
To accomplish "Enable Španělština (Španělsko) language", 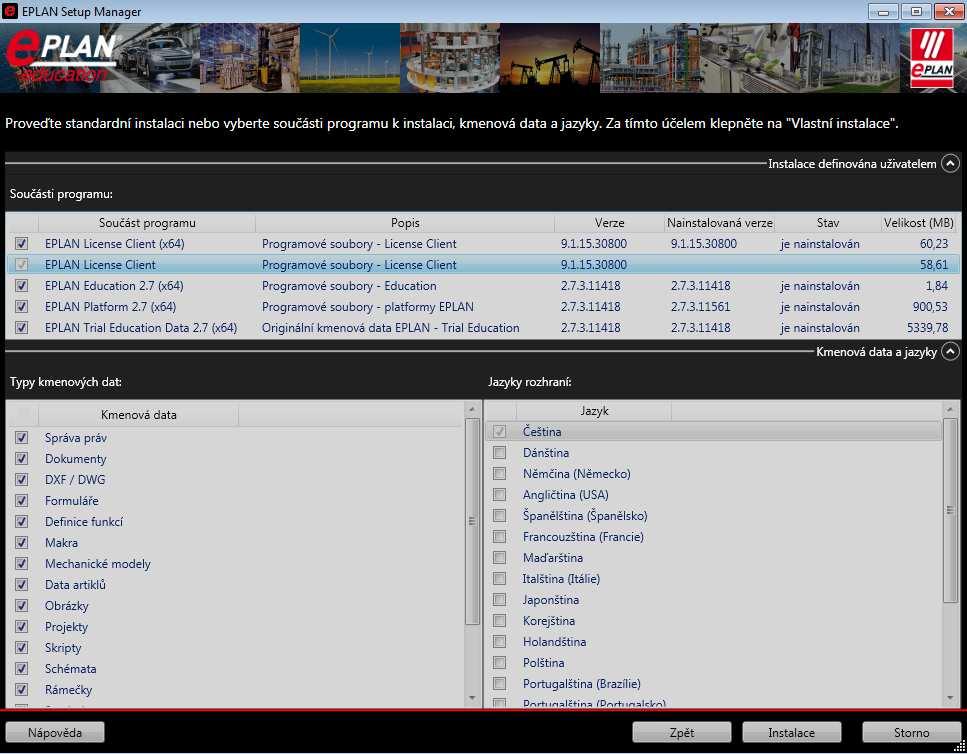I will coord(500,515).
